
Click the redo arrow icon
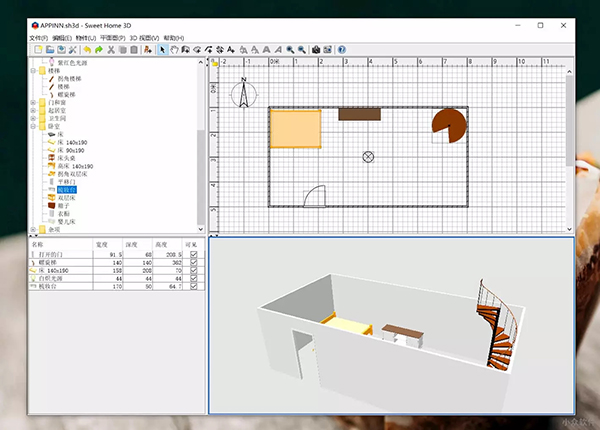click(x=98, y=49)
